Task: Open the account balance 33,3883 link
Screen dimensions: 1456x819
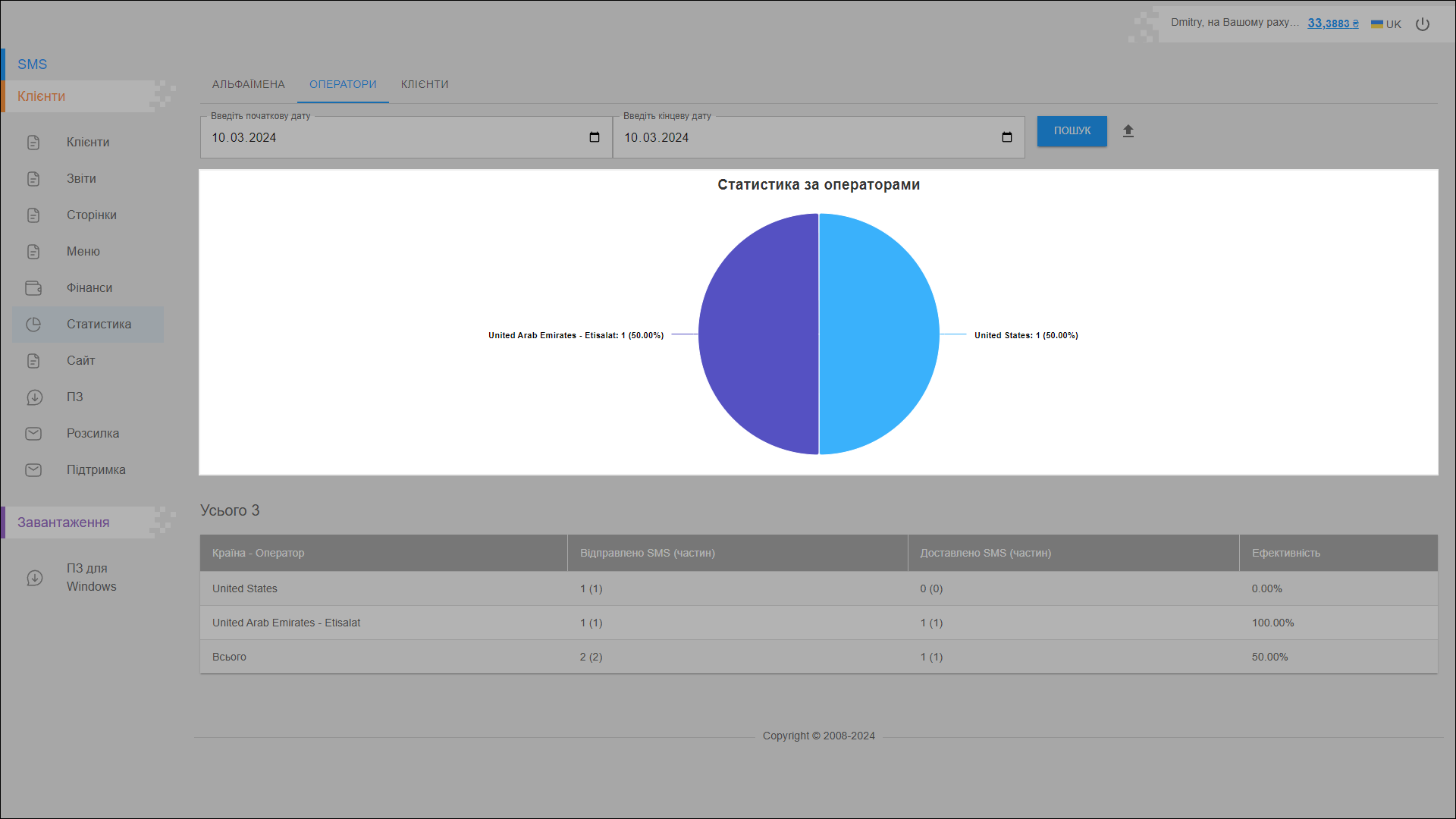Action: click(x=1332, y=24)
